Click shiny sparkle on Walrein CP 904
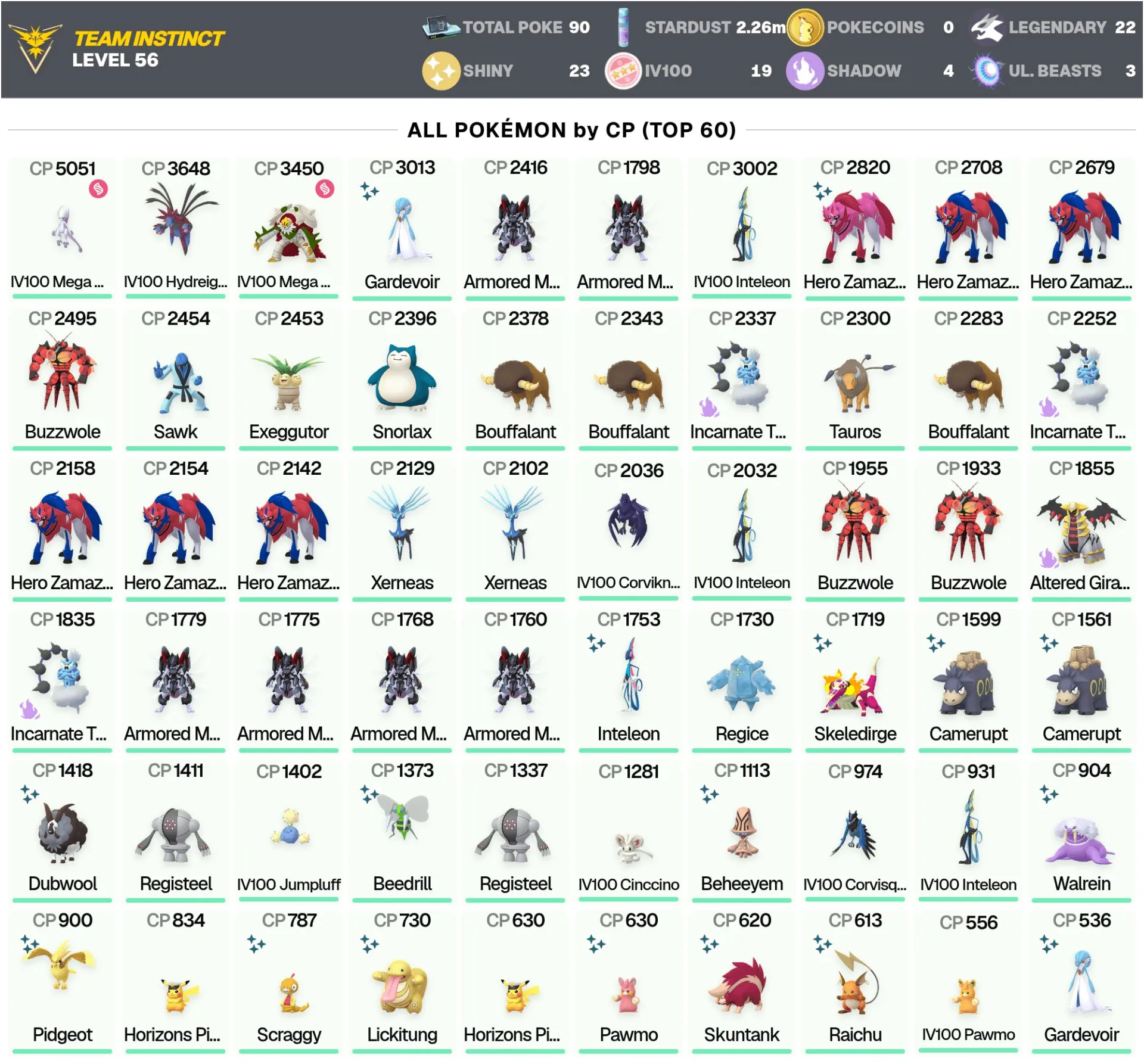The width and height of the screenshot is (1144, 1064). (x=1049, y=795)
